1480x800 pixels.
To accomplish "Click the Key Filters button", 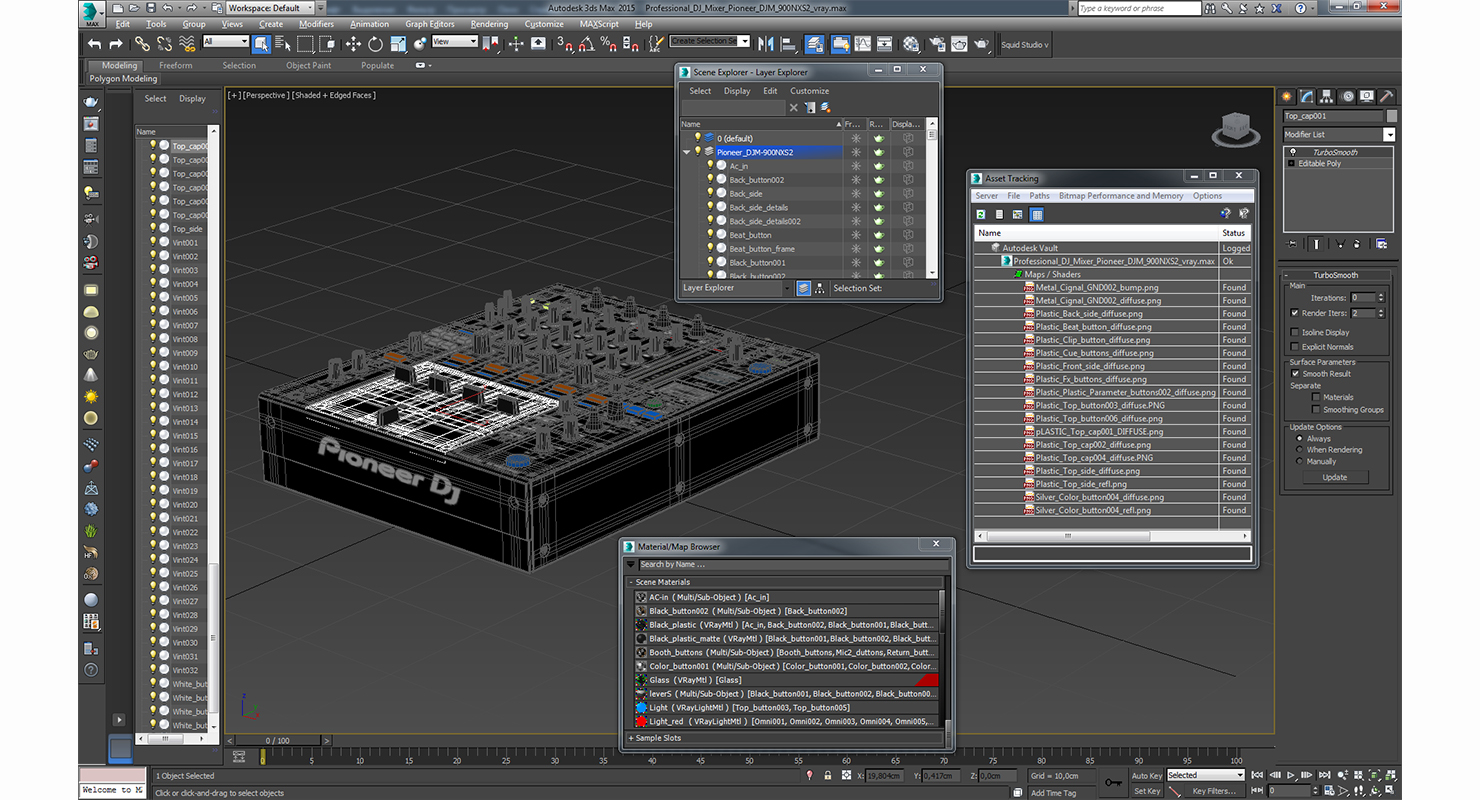I will point(1213,791).
